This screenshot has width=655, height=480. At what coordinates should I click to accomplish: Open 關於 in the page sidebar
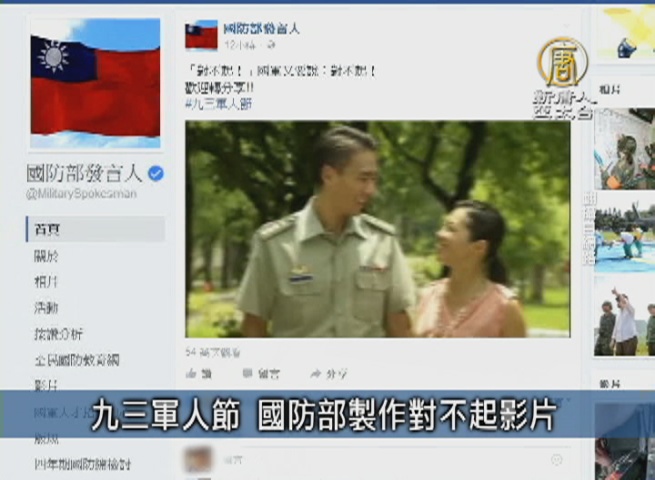coord(46,256)
